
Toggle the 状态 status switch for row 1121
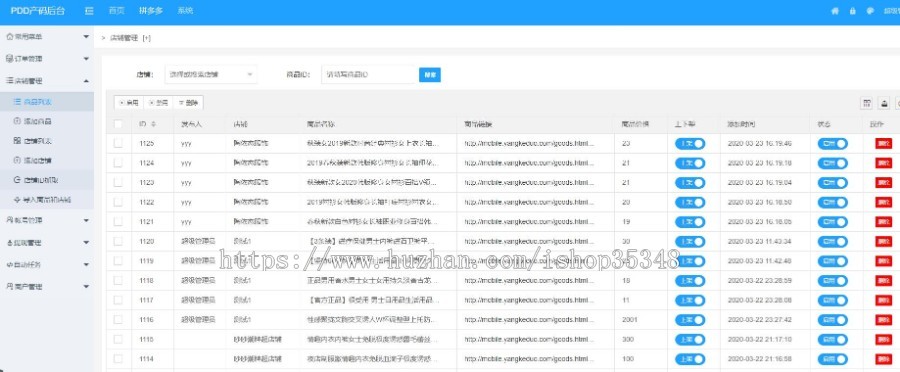(x=833, y=222)
